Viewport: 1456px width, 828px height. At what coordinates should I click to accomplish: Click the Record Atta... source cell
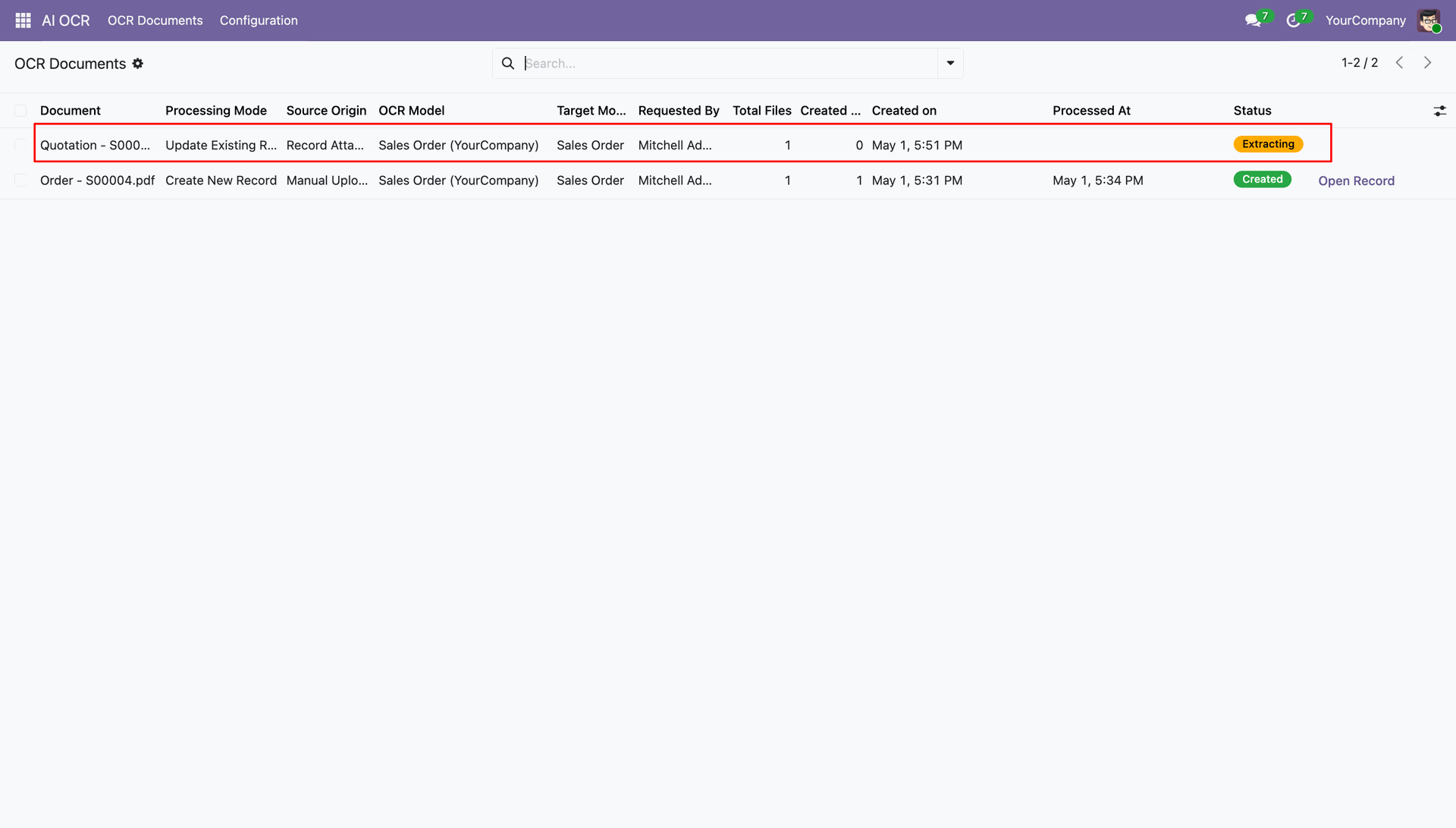pyautogui.click(x=325, y=145)
